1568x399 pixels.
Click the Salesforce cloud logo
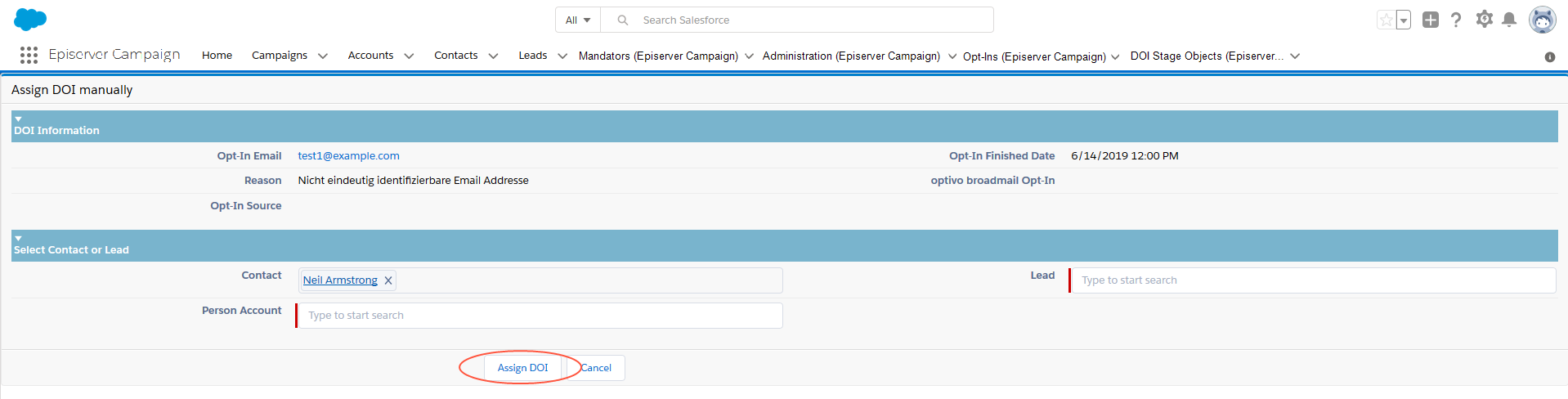click(x=30, y=20)
